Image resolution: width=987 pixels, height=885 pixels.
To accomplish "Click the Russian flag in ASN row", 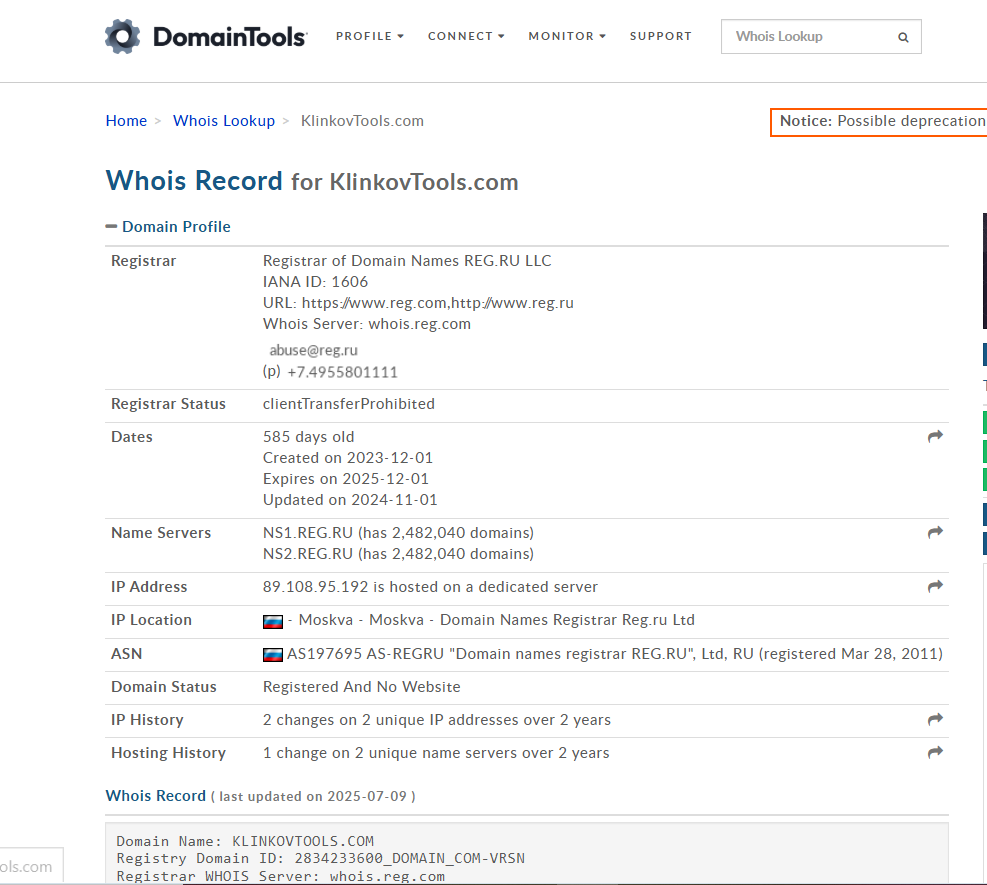I will tap(273, 655).
